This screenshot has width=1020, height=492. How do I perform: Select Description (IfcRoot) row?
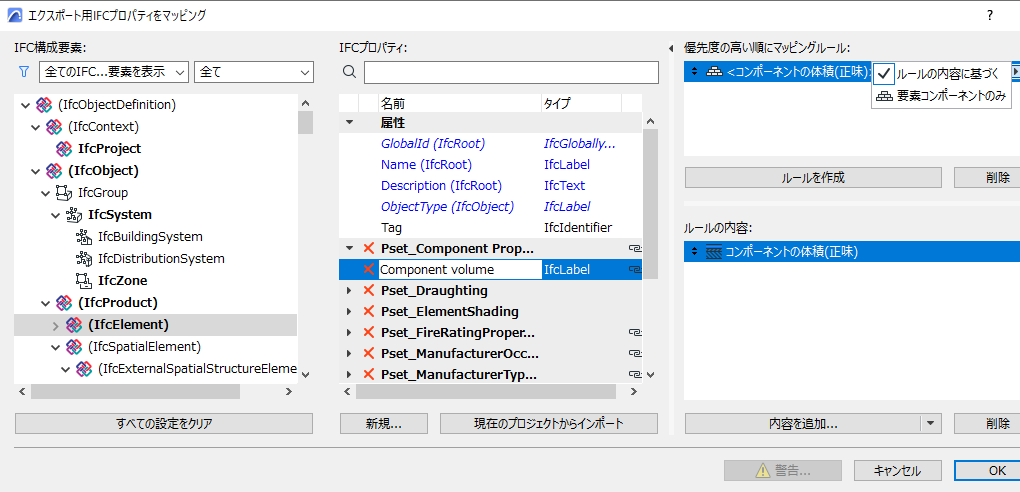click(490, 185)
